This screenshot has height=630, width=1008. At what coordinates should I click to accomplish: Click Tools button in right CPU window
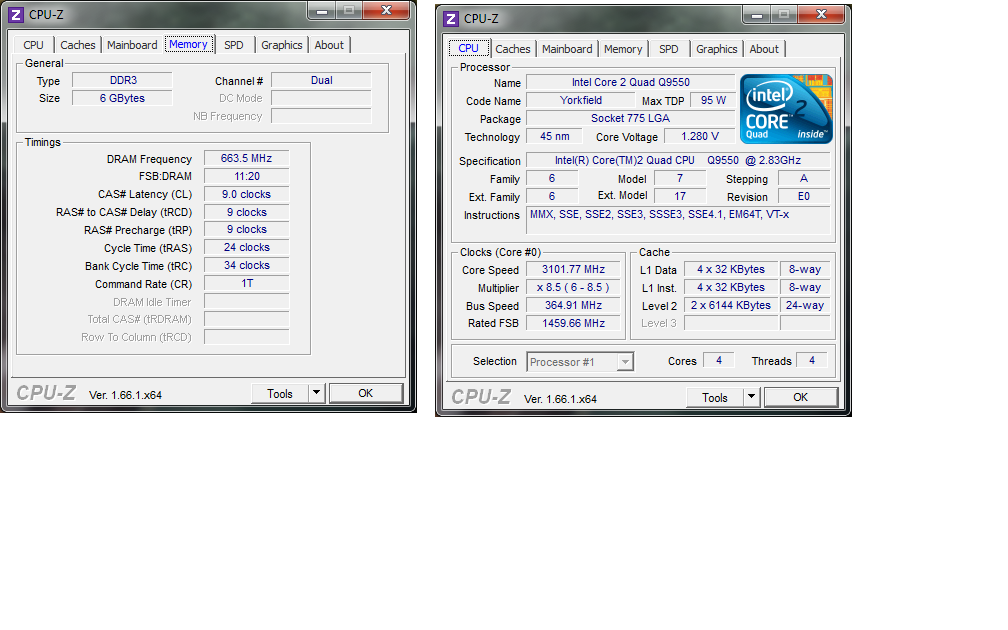coord(715,397)
